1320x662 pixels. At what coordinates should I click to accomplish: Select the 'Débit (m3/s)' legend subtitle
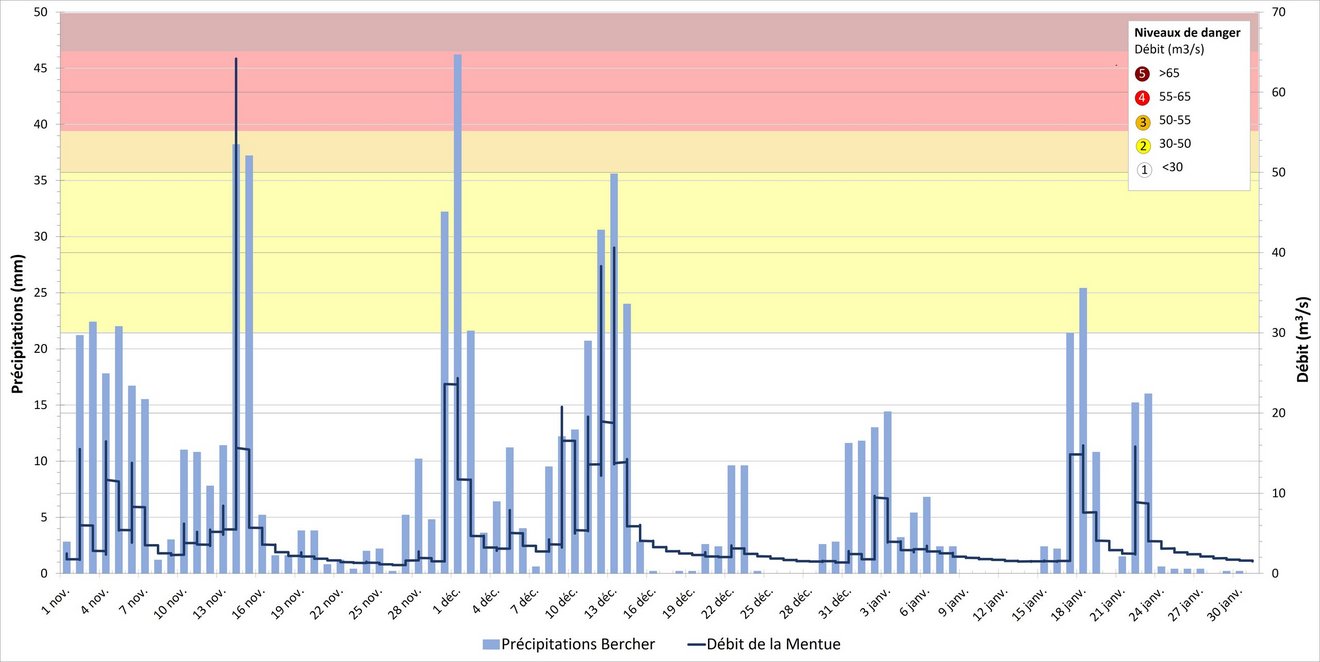(1168, 49)
